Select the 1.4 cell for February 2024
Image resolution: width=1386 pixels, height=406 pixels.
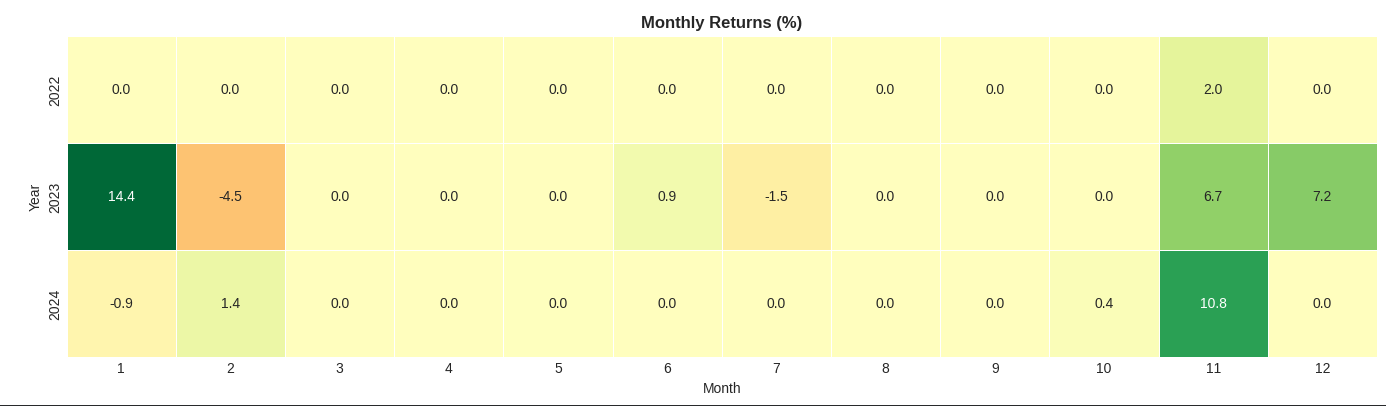coord(230,303)
